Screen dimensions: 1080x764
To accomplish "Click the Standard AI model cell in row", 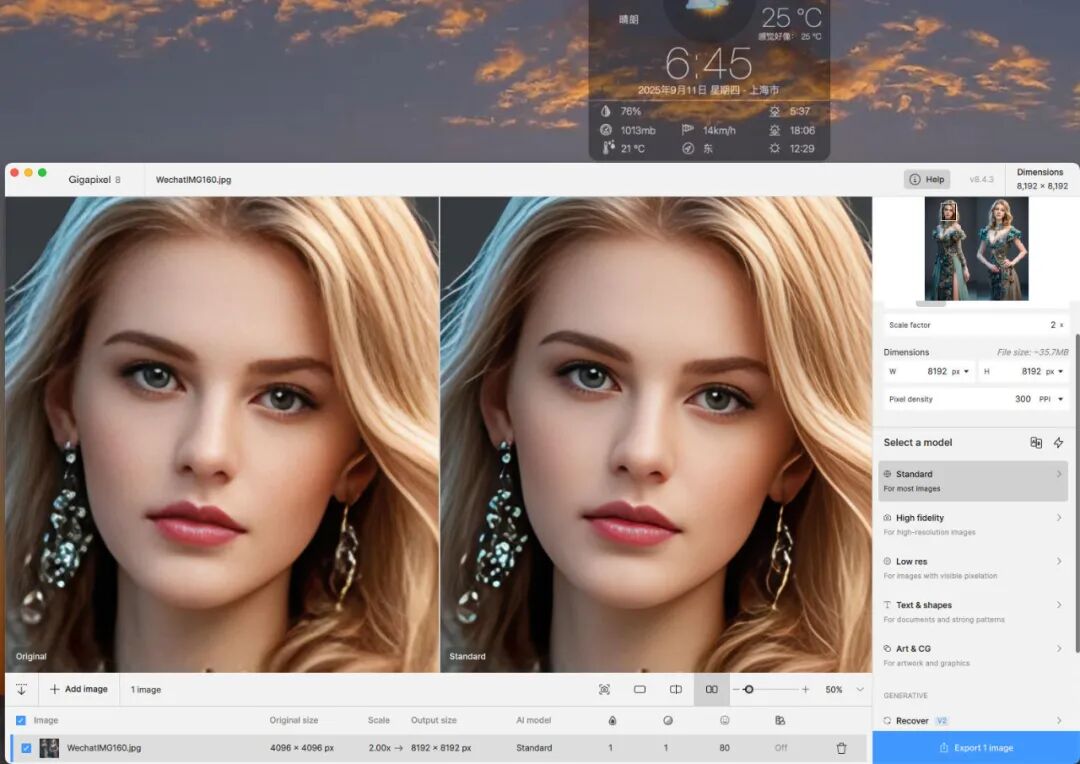I will [x=534, y=748].
